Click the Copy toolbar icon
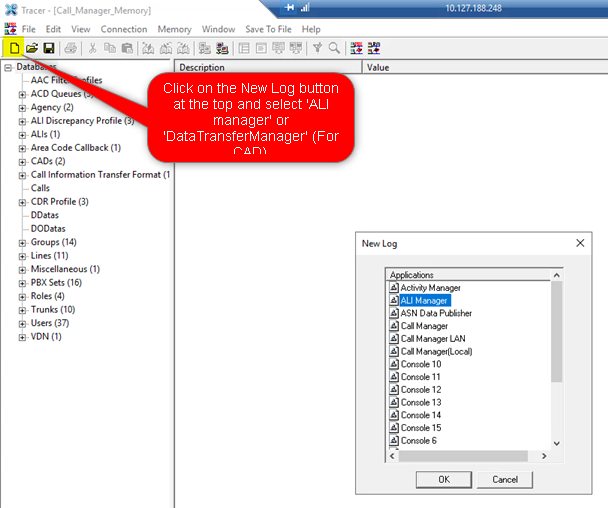The width and height of the screenshot is (608, 508). (x=110, y=48)
